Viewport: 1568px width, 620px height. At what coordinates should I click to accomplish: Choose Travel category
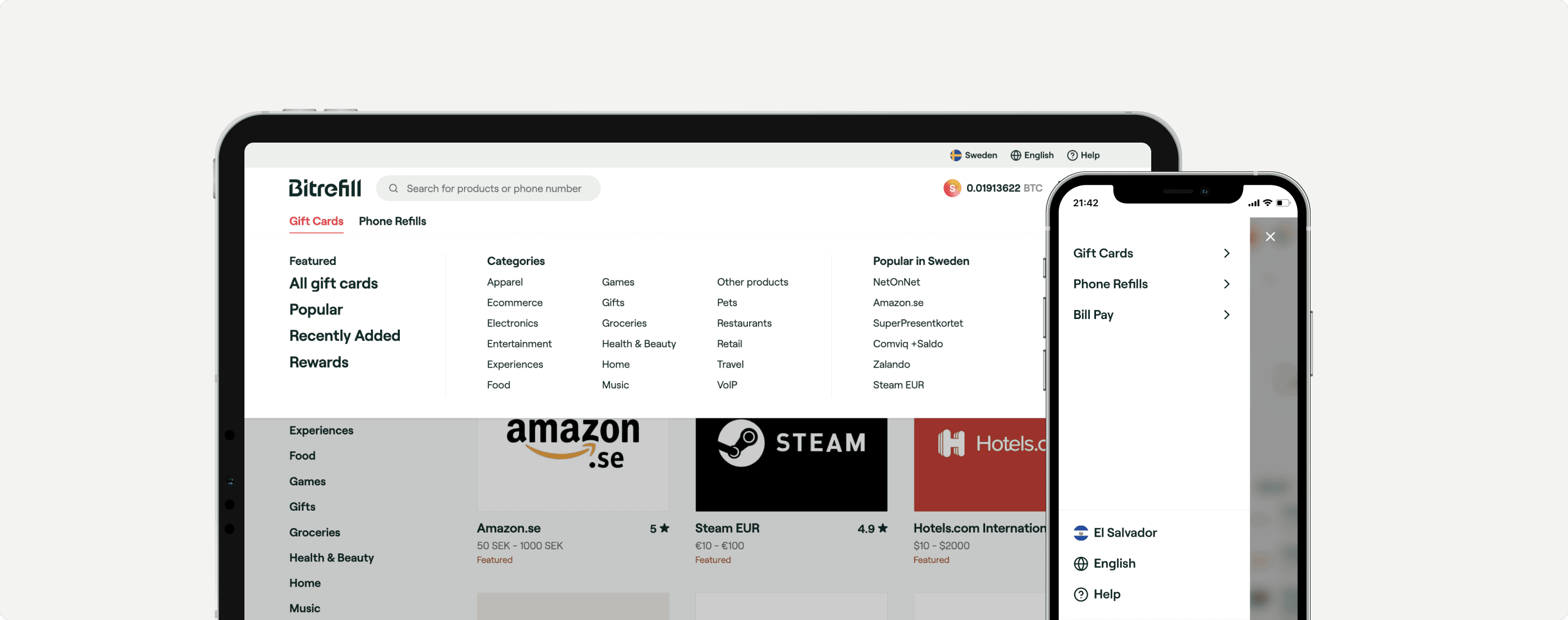pos(730,365)
